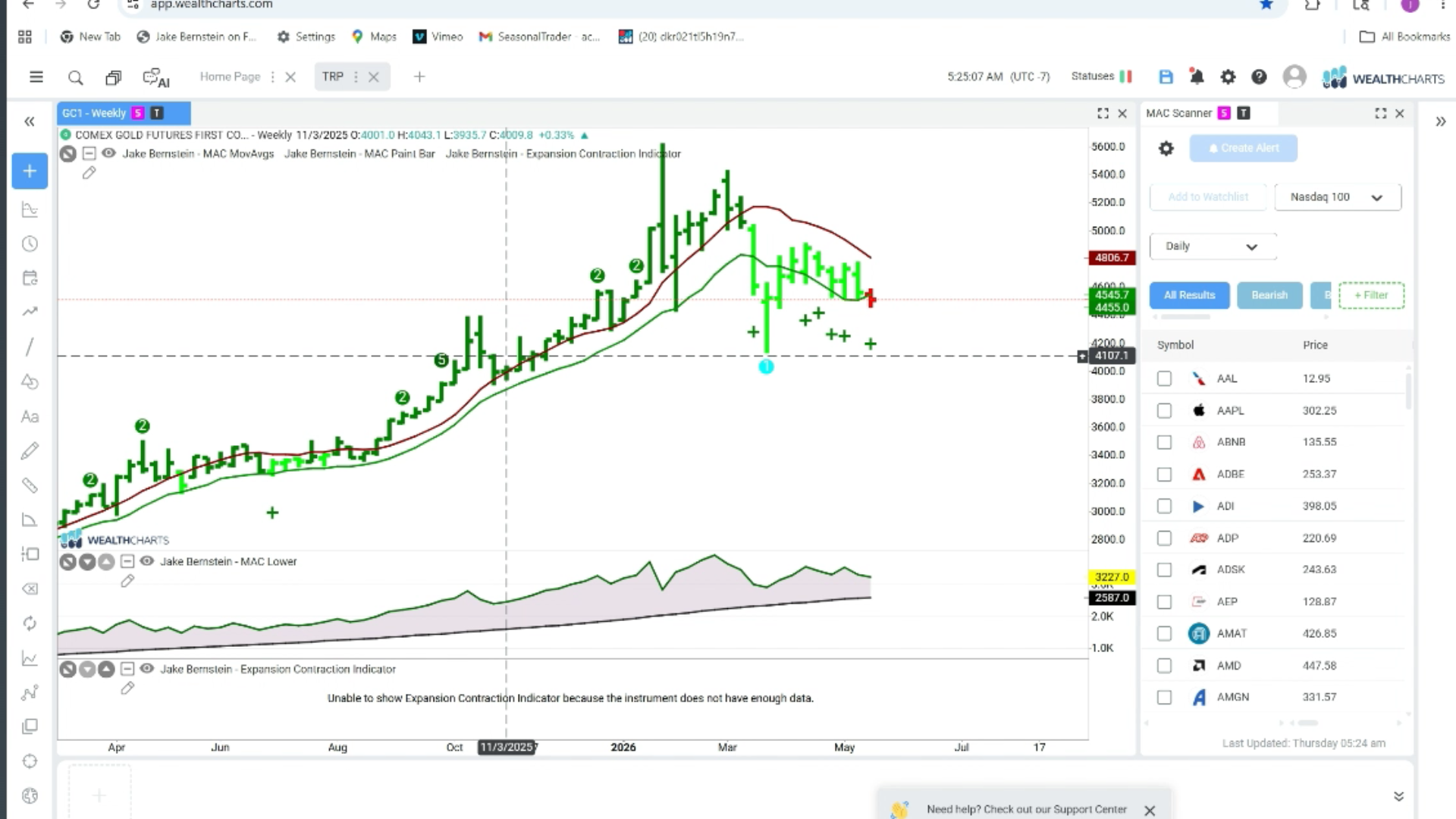Toggle visibility eye for MAC Lower indicator
The height and width of the screenshot is (819, 1456).
(x=147, y=561)
